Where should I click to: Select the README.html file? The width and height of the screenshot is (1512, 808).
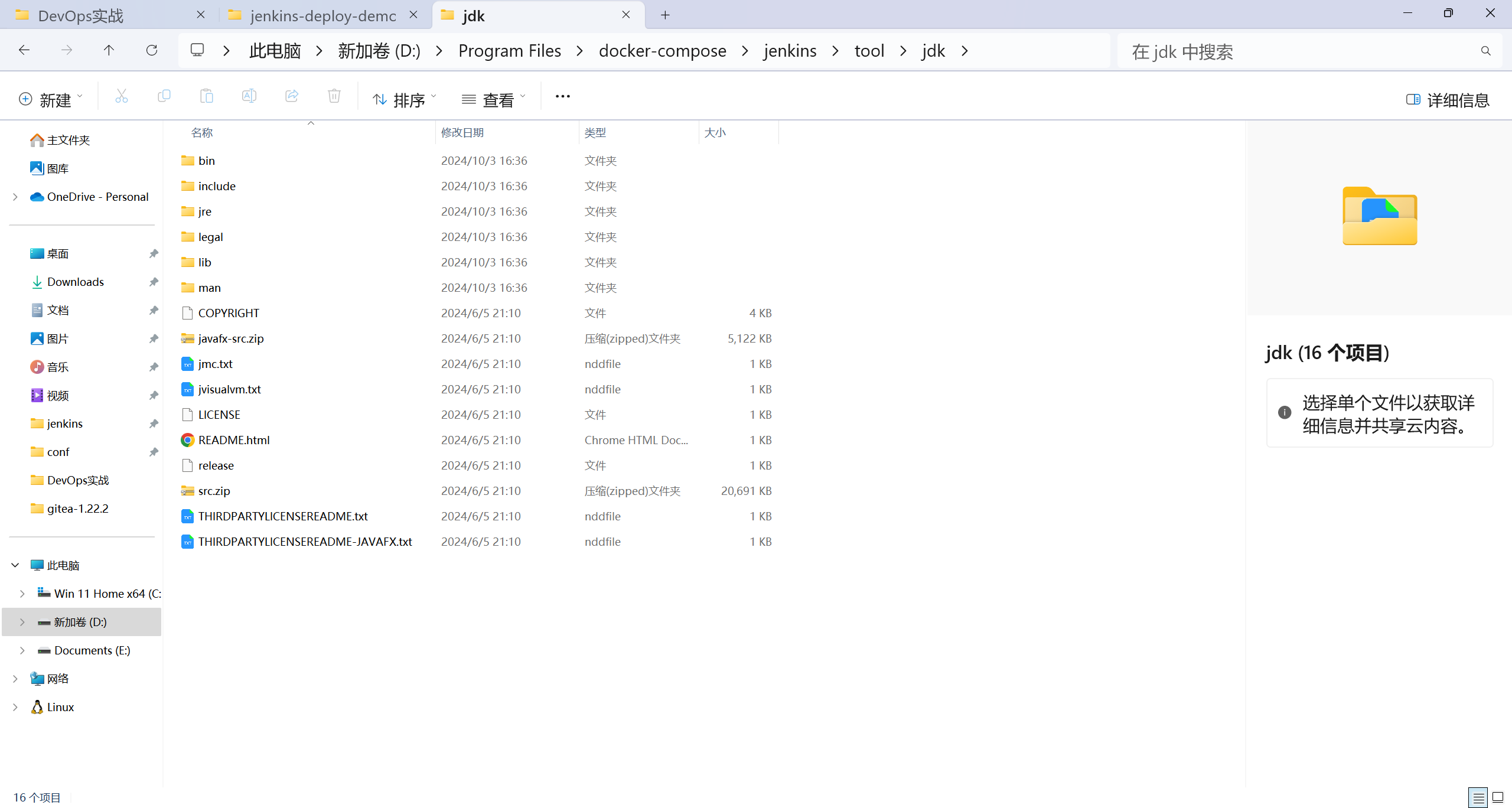tap(234, 440)
